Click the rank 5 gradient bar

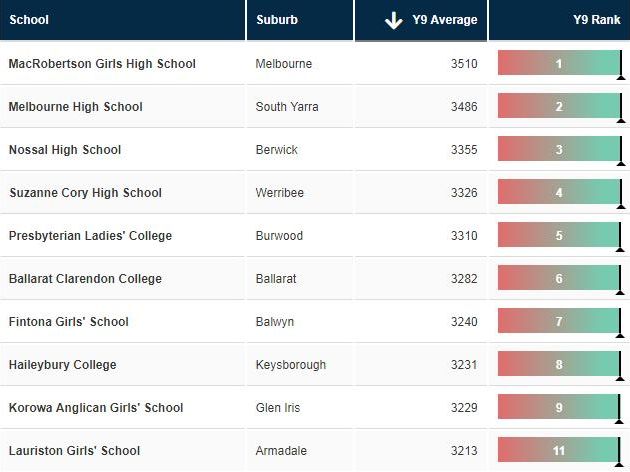tap(559, 235)
